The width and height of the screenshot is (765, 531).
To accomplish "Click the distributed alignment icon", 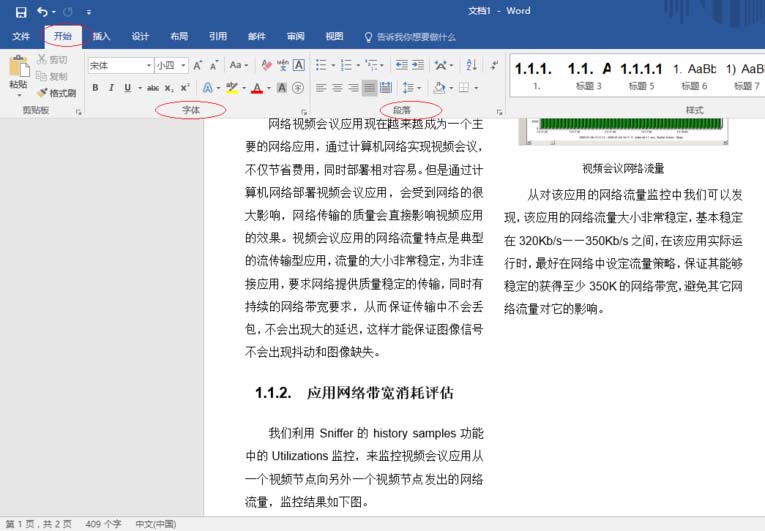I will click(386, 88).
